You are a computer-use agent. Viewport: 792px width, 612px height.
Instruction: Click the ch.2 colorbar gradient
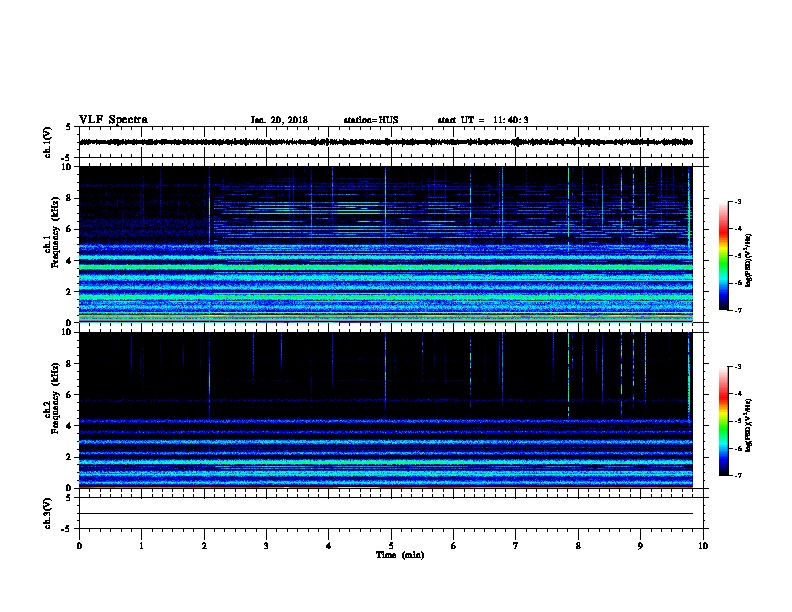point(724,421)
